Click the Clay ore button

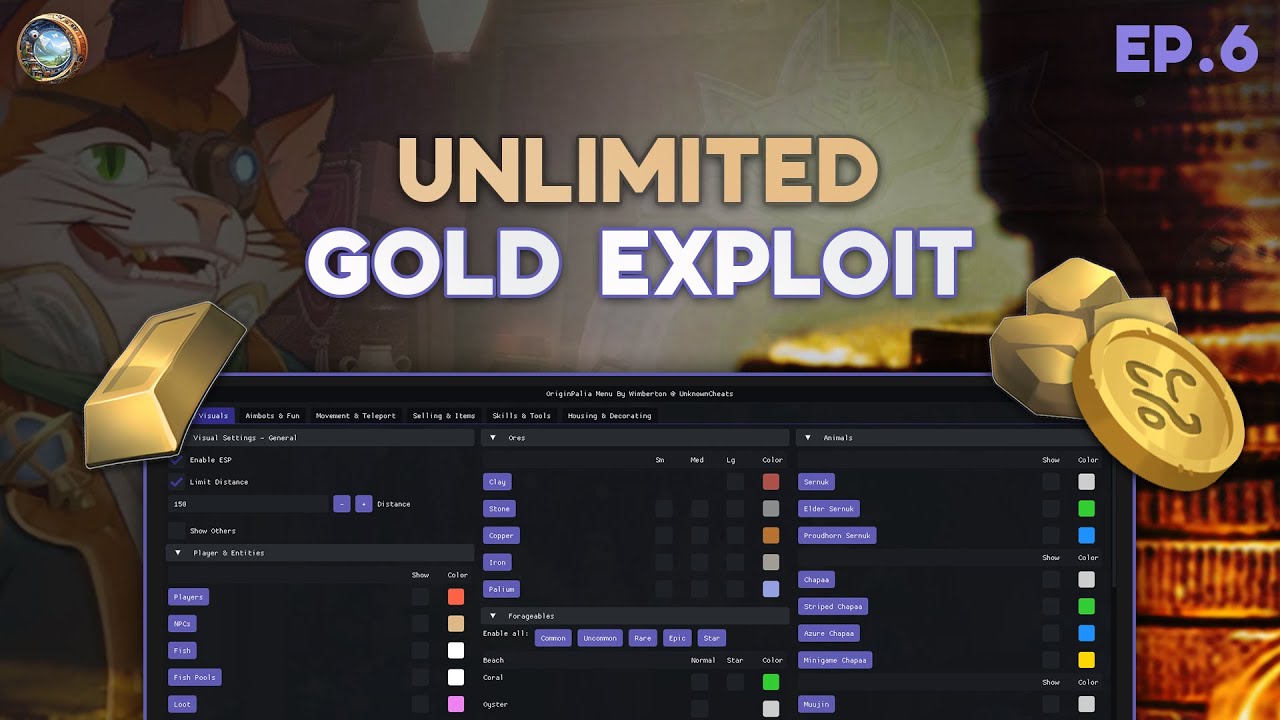click(497, 482)
